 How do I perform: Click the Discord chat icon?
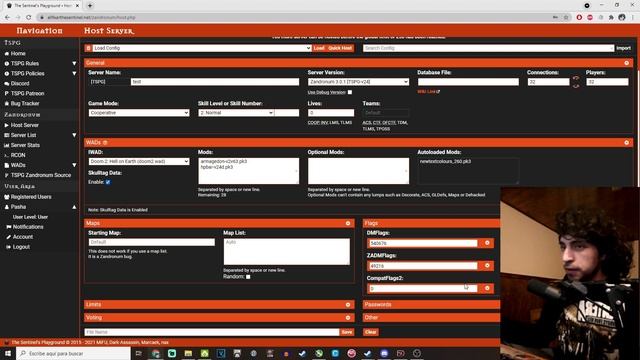[7, 83]
